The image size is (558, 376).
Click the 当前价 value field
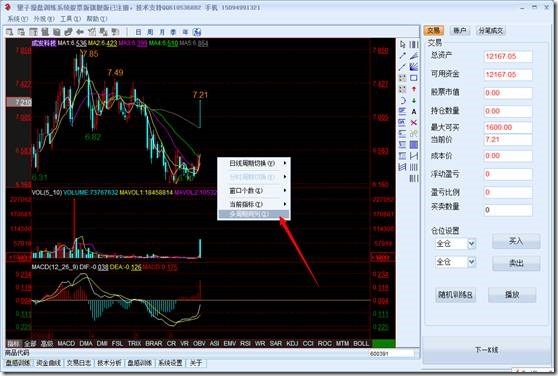(x=508, y=139)
